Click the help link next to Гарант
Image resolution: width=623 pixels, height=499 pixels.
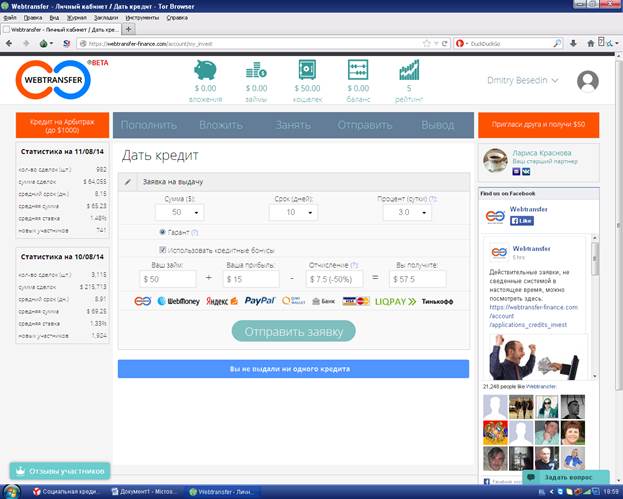(x=194, y=232)
